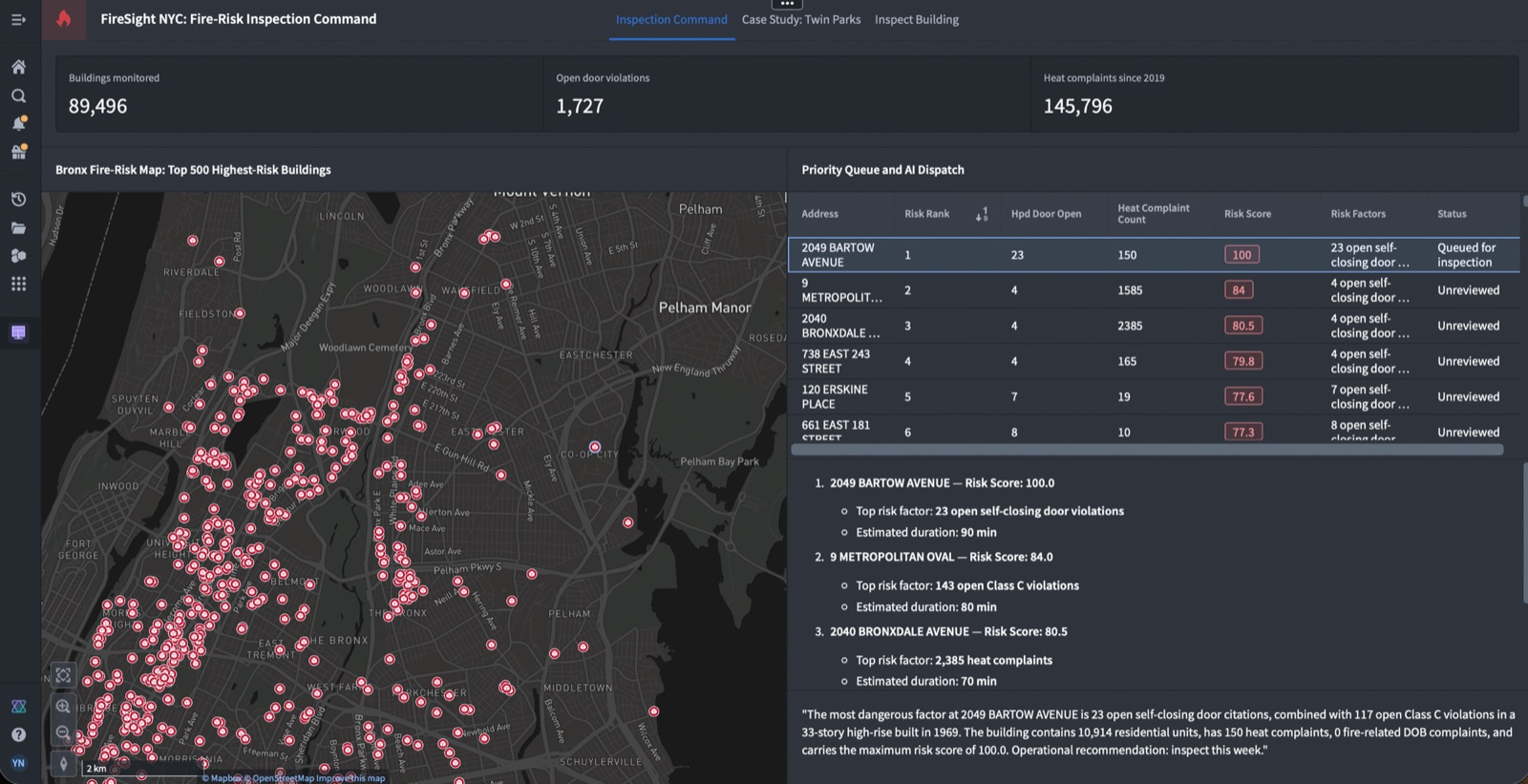The height and width of the screenshot is (784, 1528).
Task: Open the YN user avatar
Action: (x=18, y=763)
